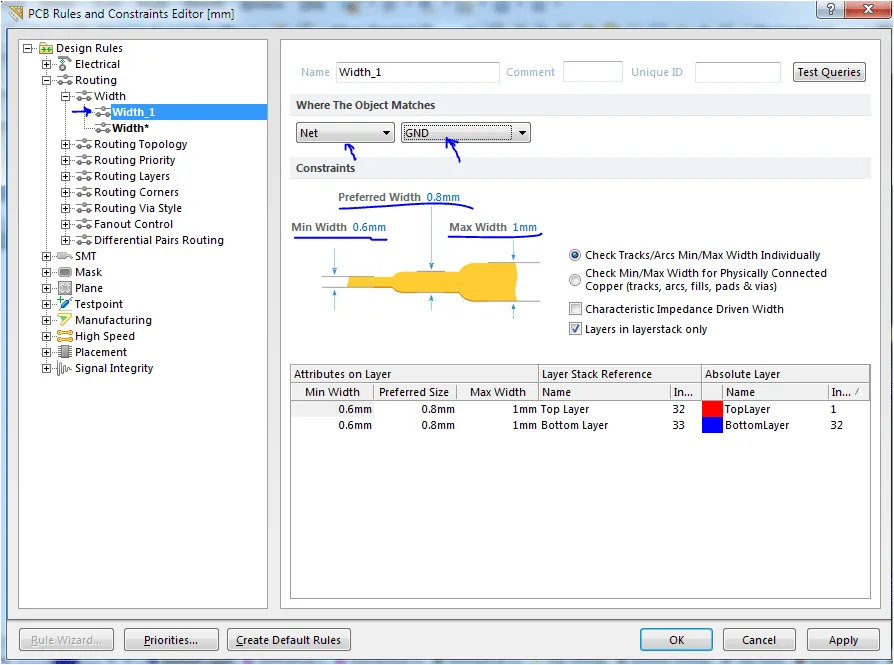894x665 pixels.
Task: Click the Width rule group icon
Action: pos(84,96)
